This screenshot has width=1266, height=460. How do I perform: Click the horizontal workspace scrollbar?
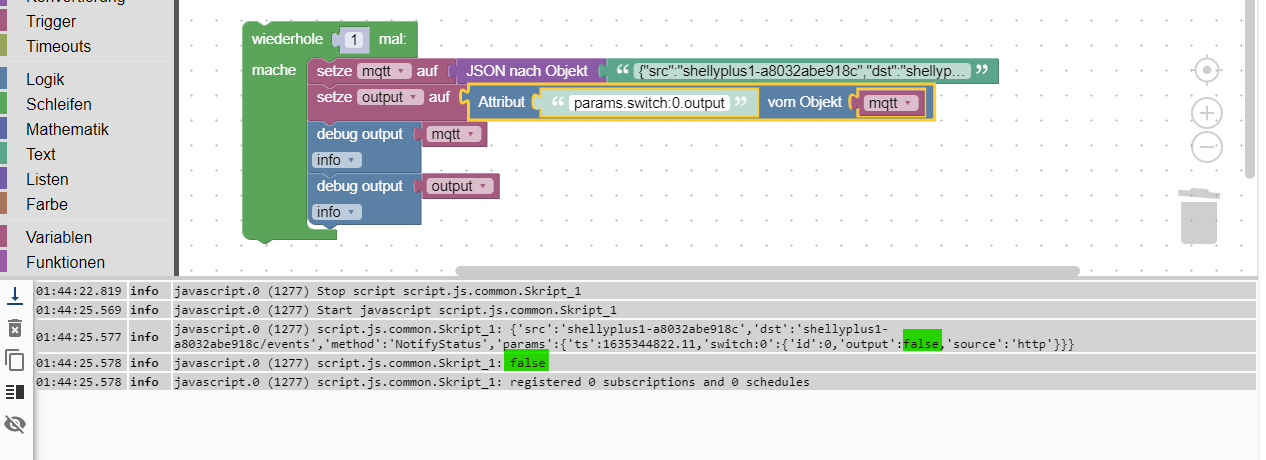[768, 271]
